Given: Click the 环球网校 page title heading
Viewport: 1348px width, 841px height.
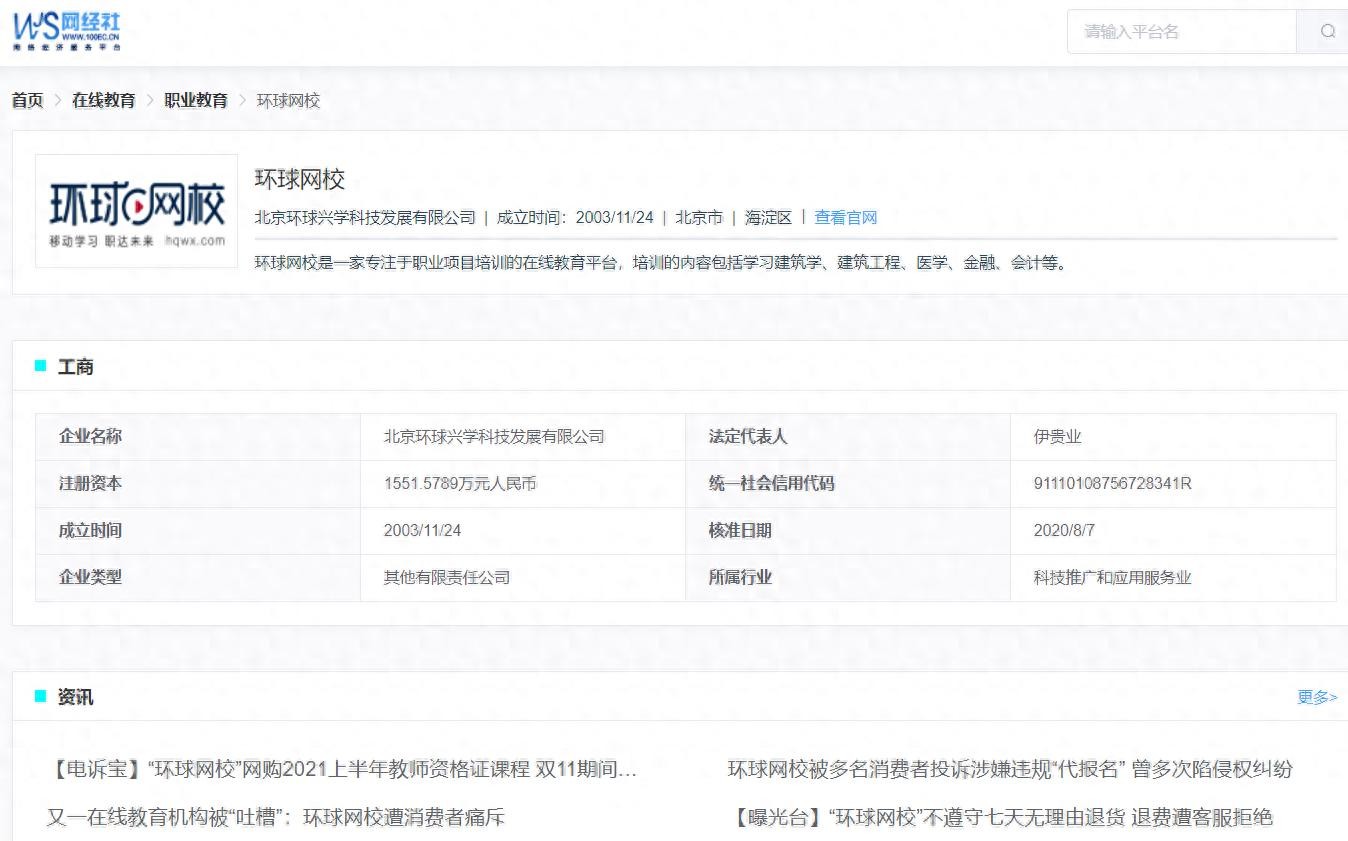Looking at the screenshot, I should [x=300, y=180].
